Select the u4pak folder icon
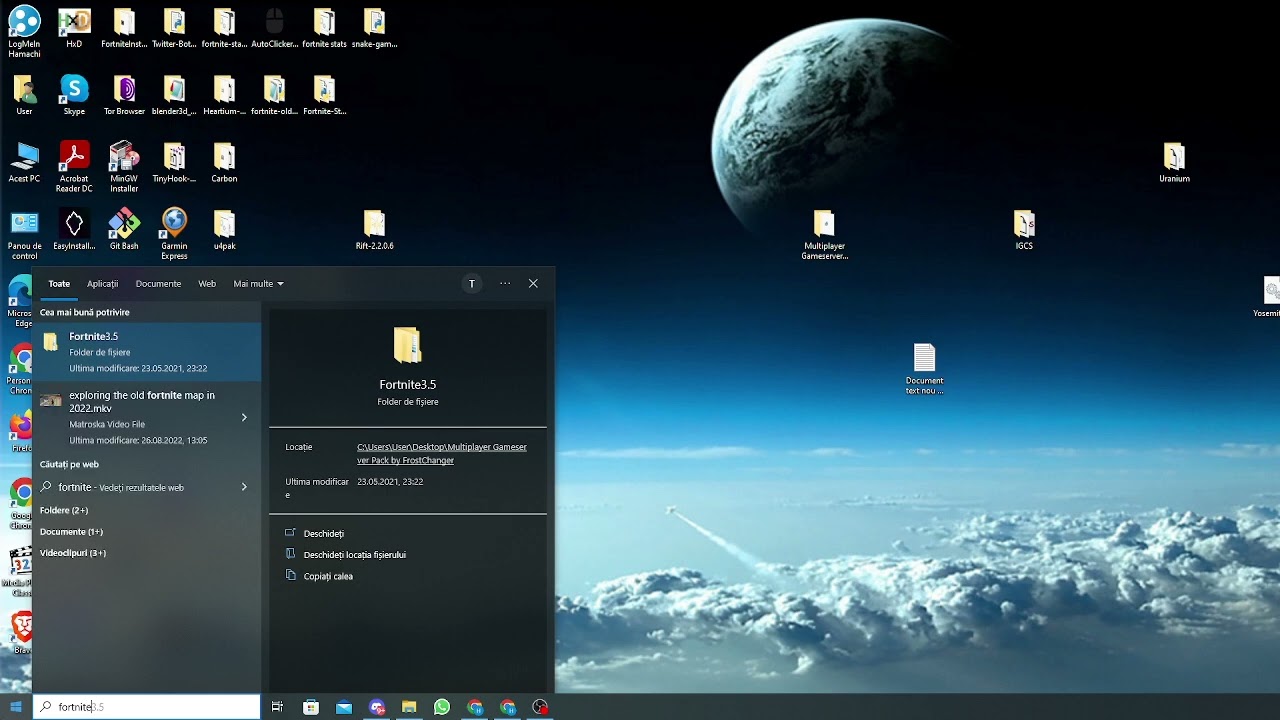Viewport: 1280px width, 720px height. tap(224, 229)
